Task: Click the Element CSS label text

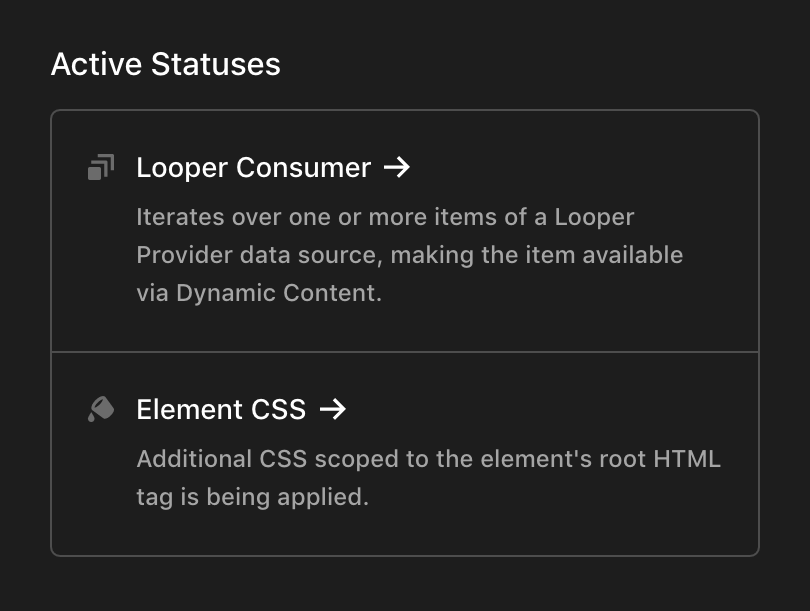Action: pos(221,409)
